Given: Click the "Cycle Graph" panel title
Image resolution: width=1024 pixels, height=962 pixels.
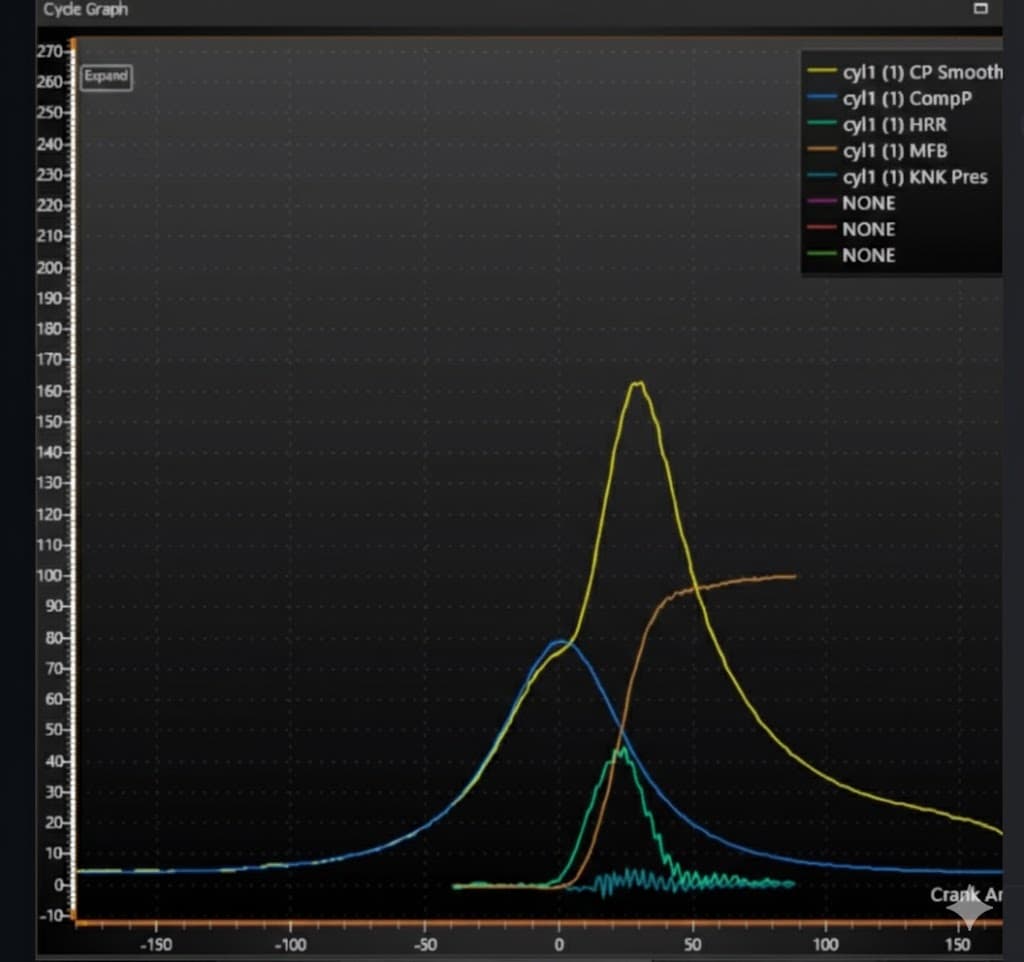Looking at the screenshot, I should click(86, 9).
